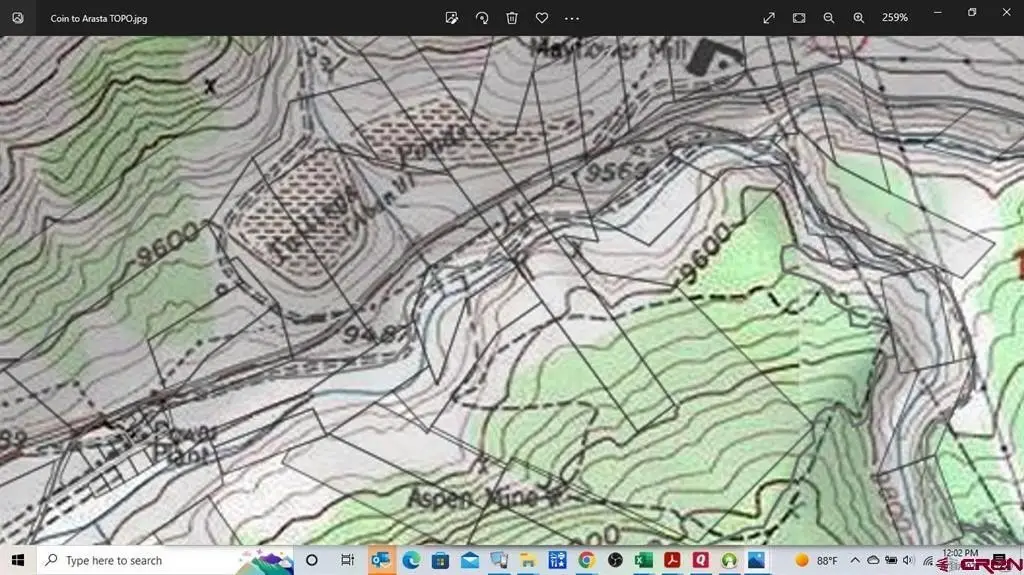Screen dimensions: 1024x575
Task: Zoom in with plus magnifier
Action: [859, 18]
